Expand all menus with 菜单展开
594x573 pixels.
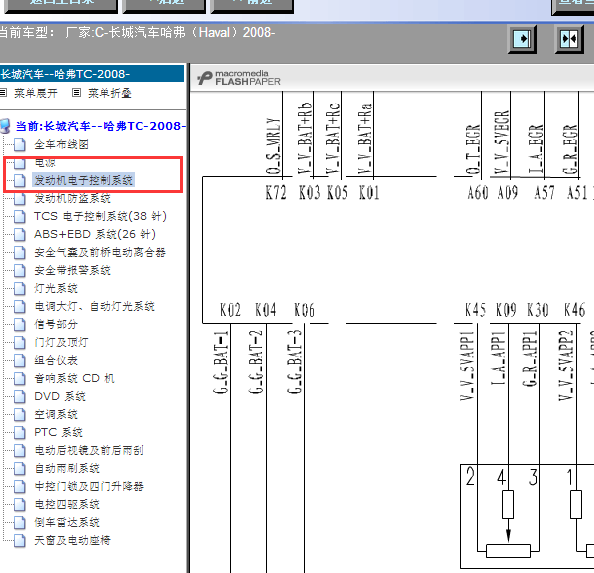36,93
